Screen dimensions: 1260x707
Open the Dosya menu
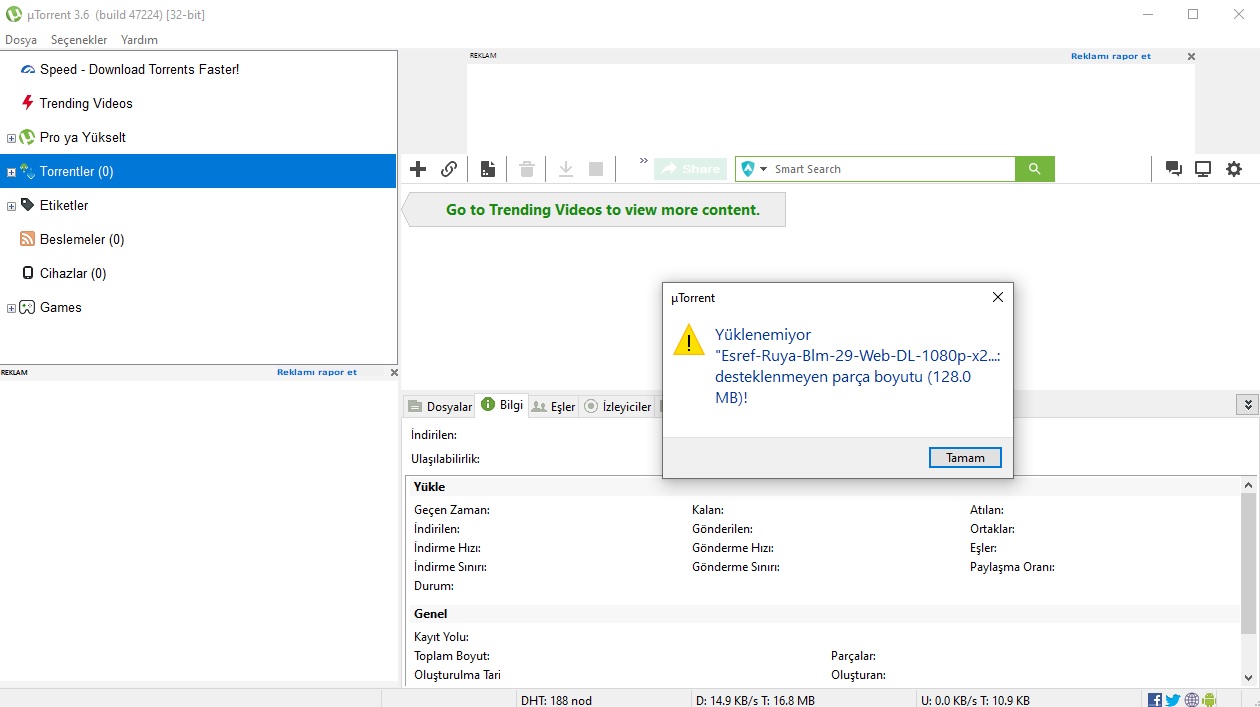click(x=21, y=40)
